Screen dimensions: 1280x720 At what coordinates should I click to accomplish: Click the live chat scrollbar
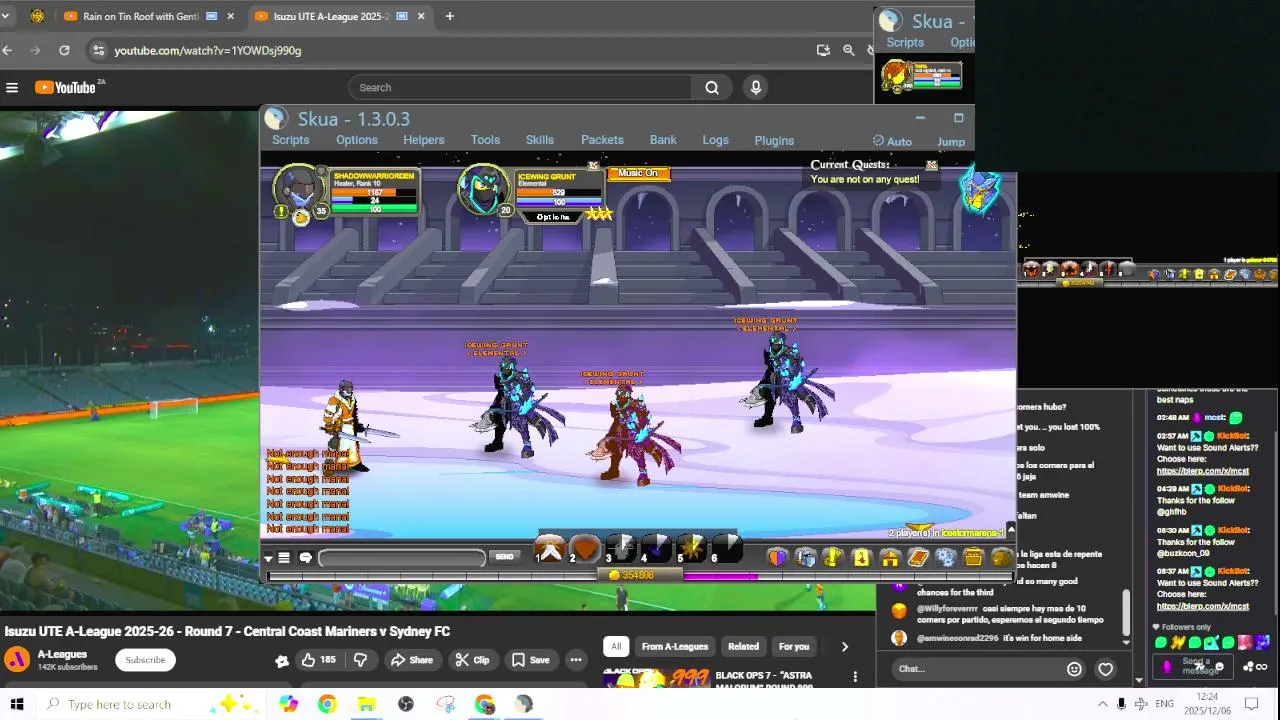click(1126, 610)
